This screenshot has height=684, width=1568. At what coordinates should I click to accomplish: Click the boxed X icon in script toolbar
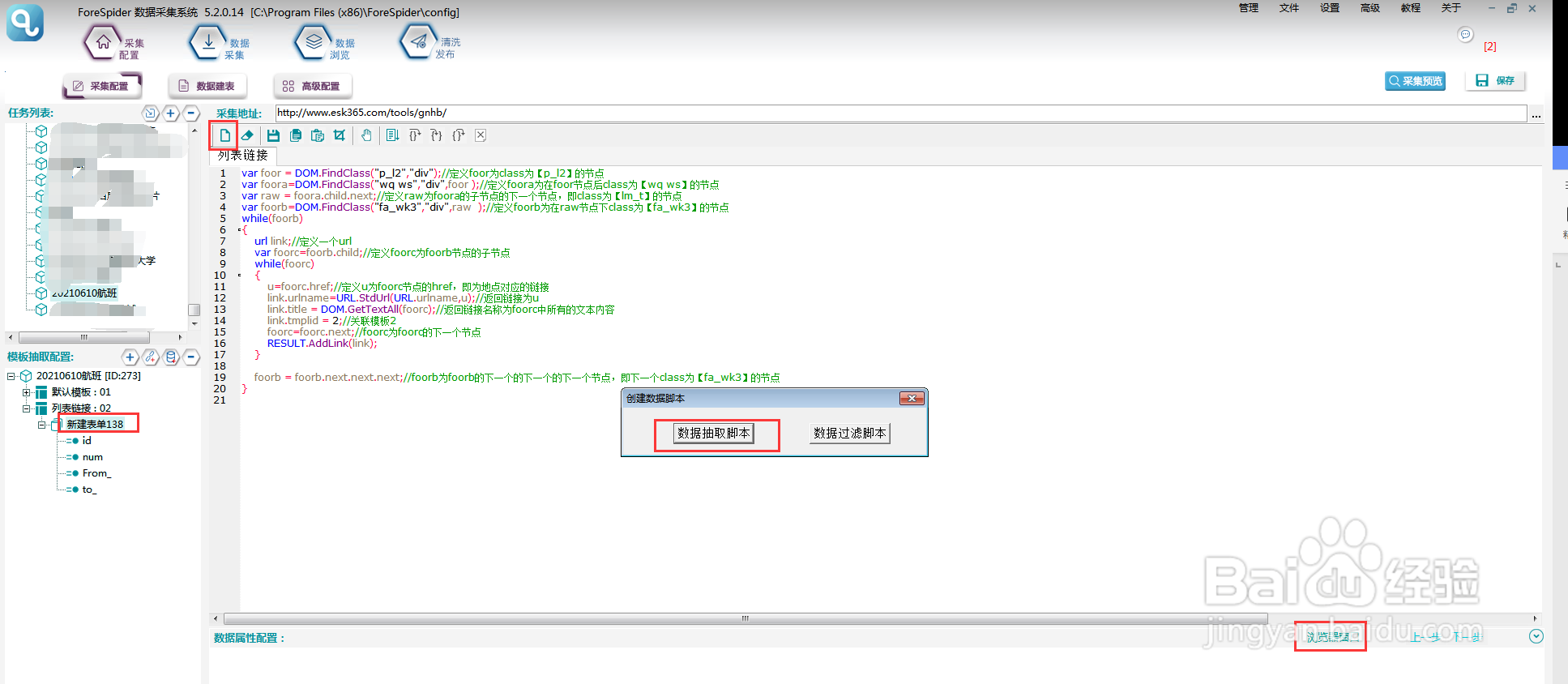(x=481, y=135)
